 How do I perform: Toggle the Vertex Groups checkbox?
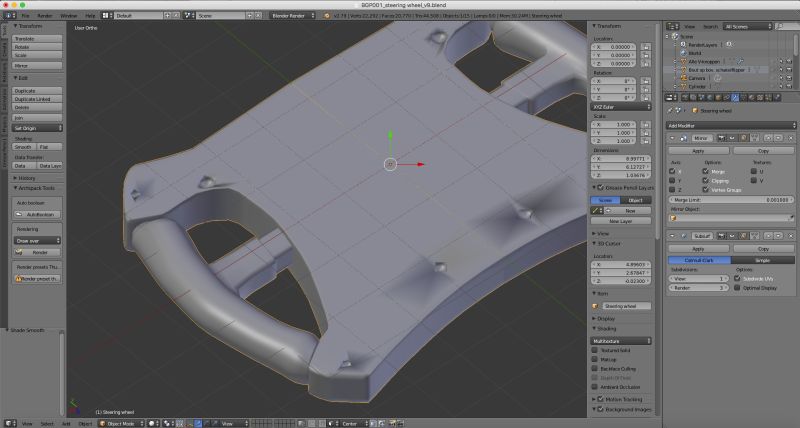706,189
